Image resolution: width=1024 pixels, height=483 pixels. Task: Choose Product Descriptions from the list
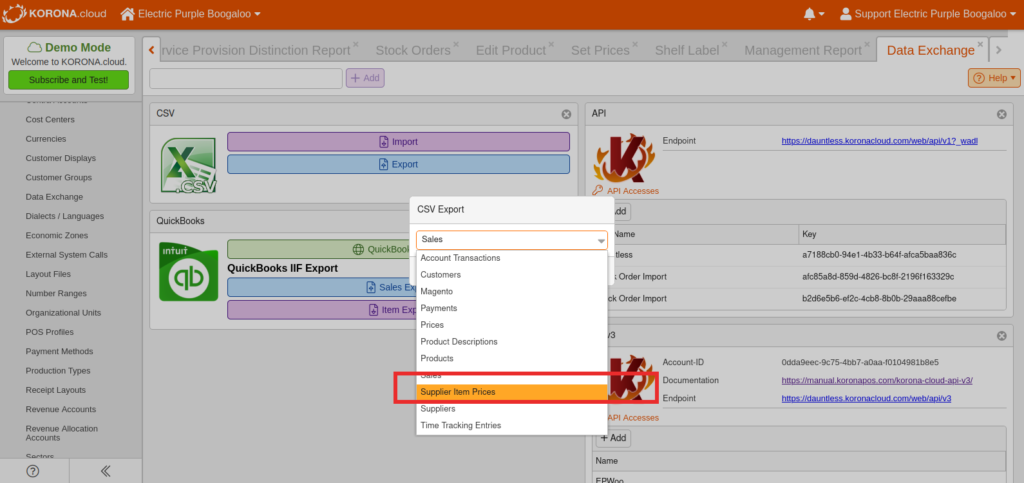click(x=511, y=342)
